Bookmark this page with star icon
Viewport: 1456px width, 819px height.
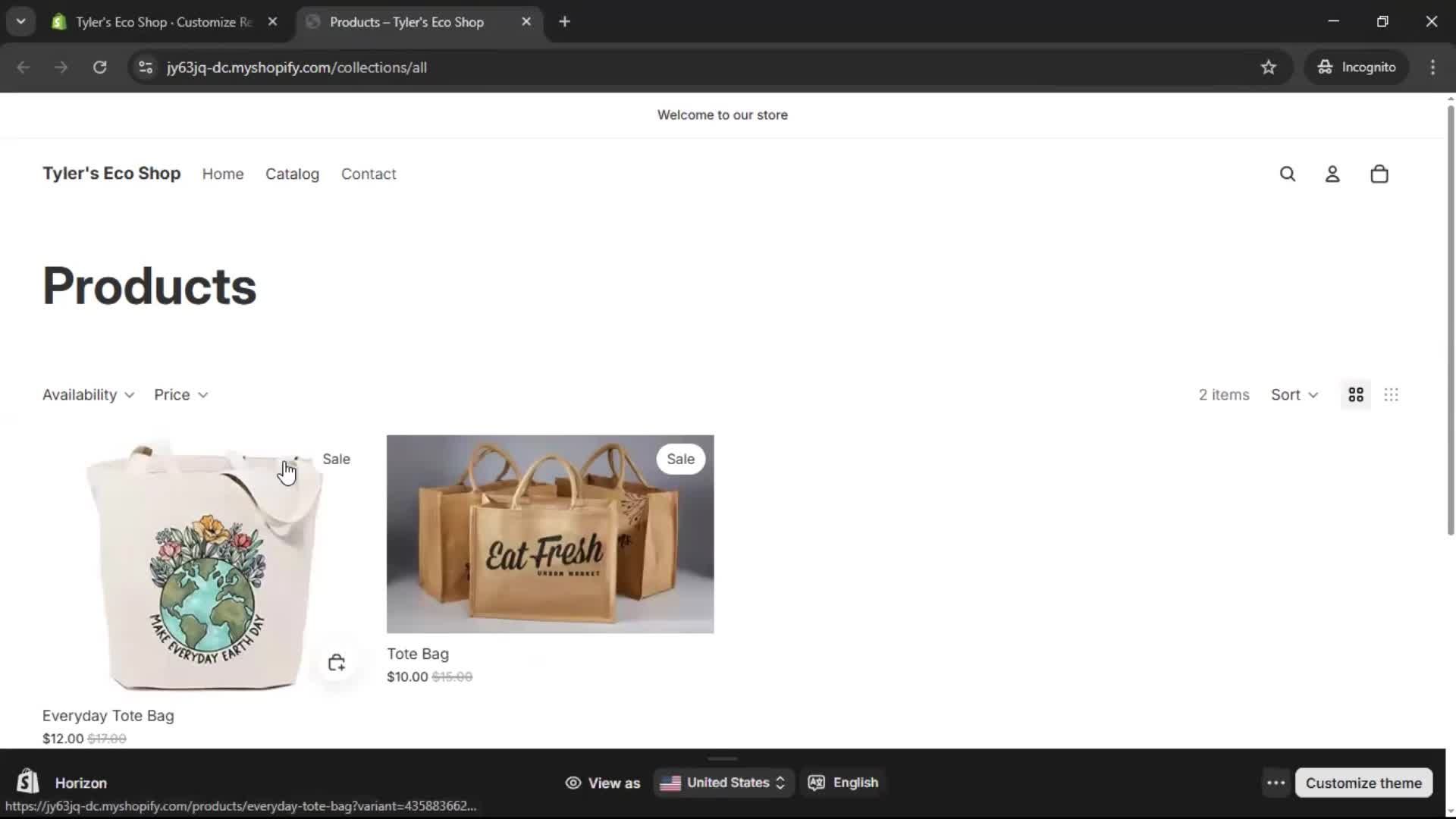click(x=1268, y=67)
